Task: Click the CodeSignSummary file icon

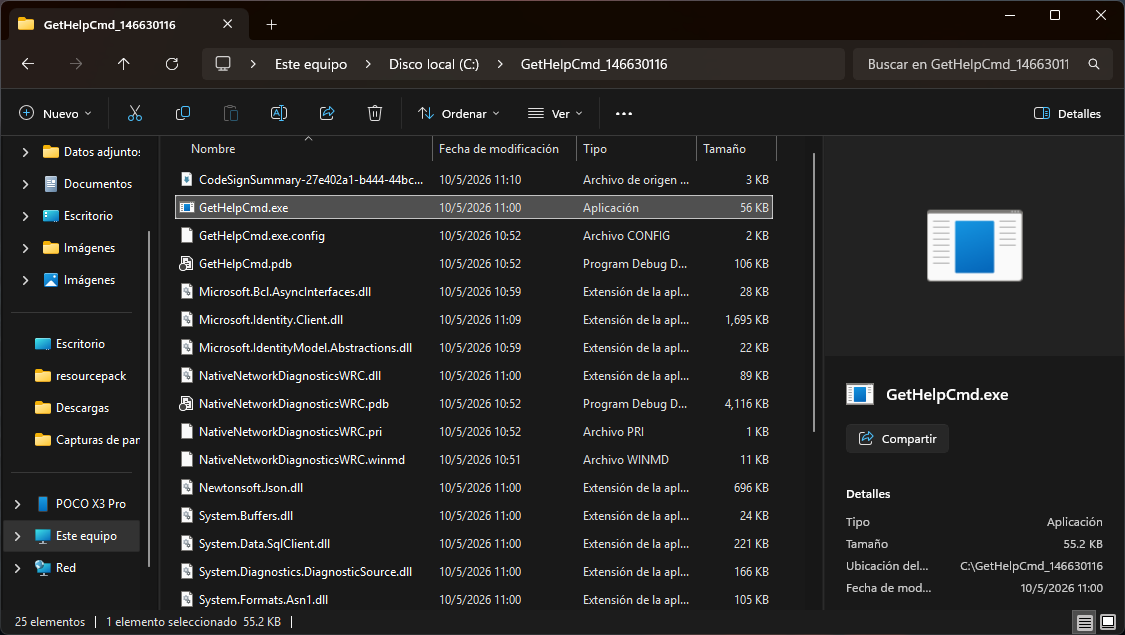Action: point(187,179)
